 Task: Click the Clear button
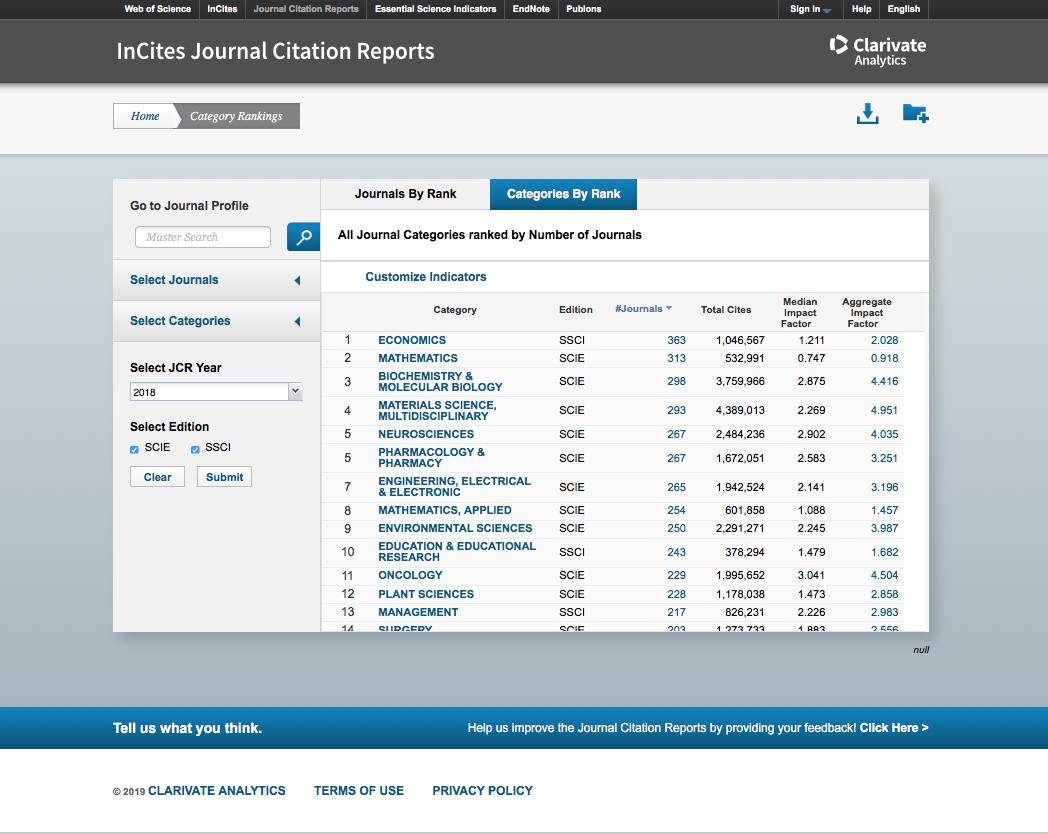(x=157, y=477)
